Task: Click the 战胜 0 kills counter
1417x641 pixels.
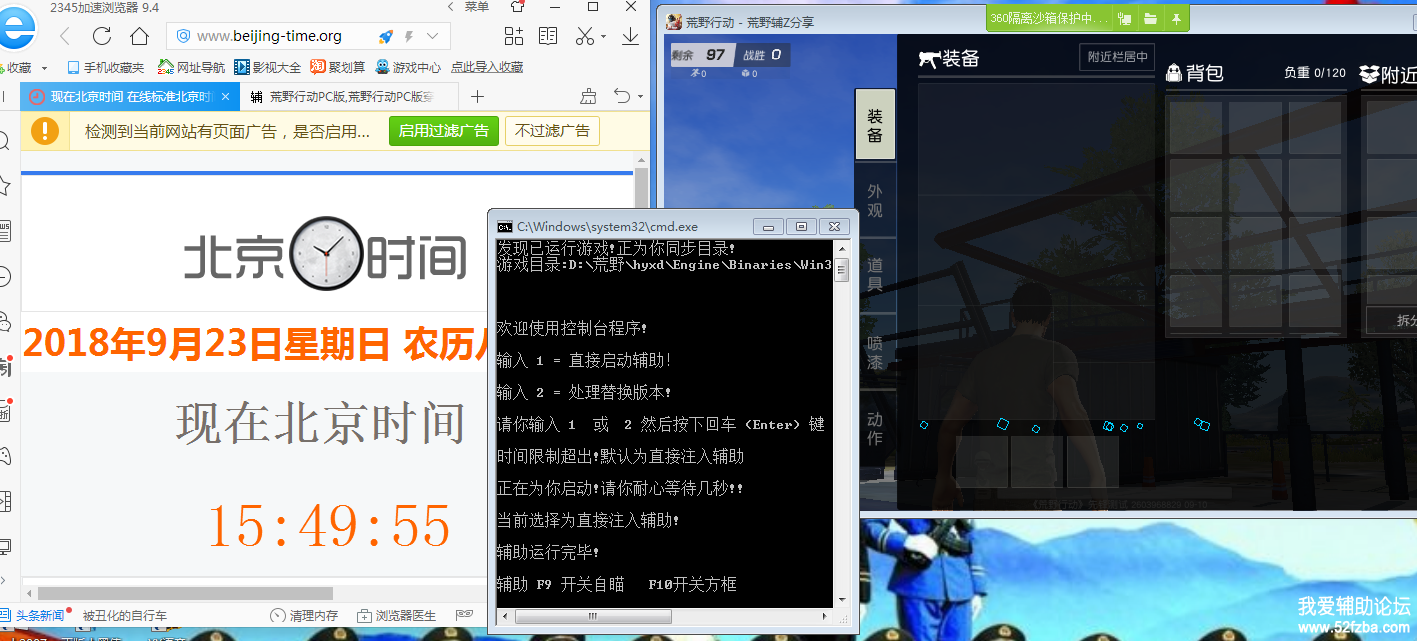Action: 762,55
